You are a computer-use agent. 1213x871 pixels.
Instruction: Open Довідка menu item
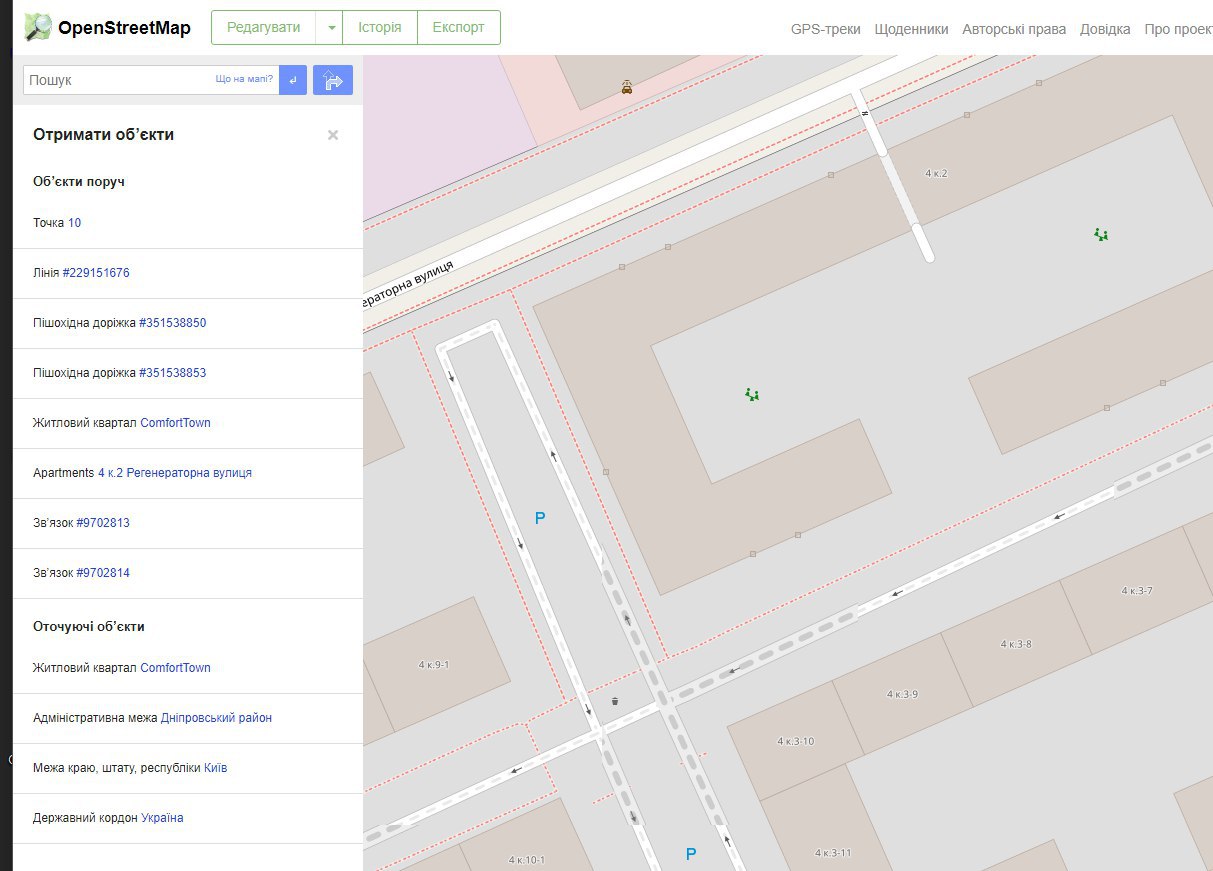coord(1105,29)
